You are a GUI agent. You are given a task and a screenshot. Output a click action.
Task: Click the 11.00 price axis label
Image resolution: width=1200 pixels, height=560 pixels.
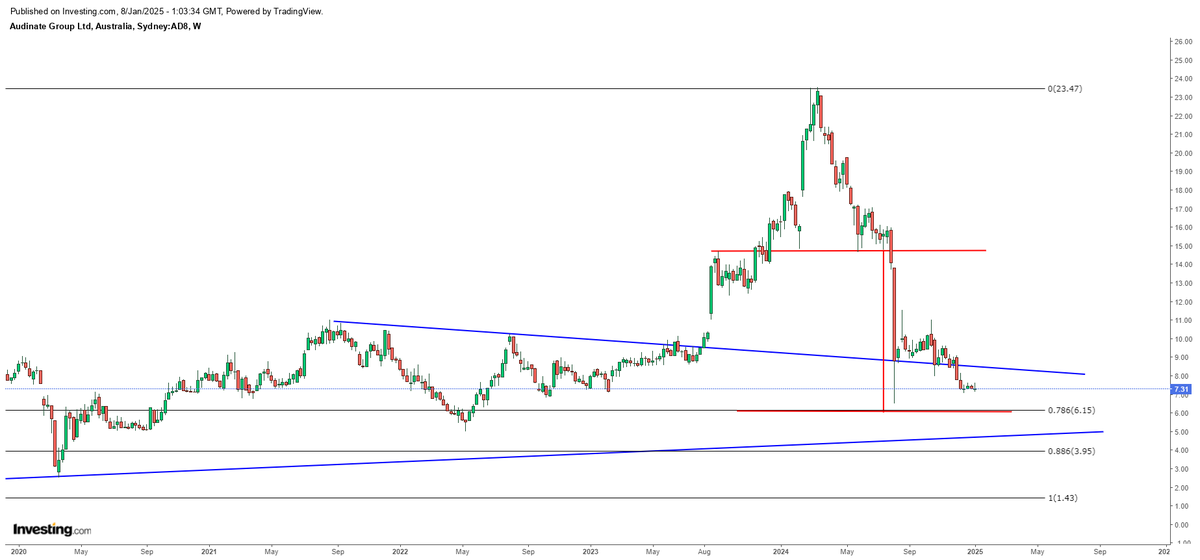pyautogui.click(x=1182, y=320)
